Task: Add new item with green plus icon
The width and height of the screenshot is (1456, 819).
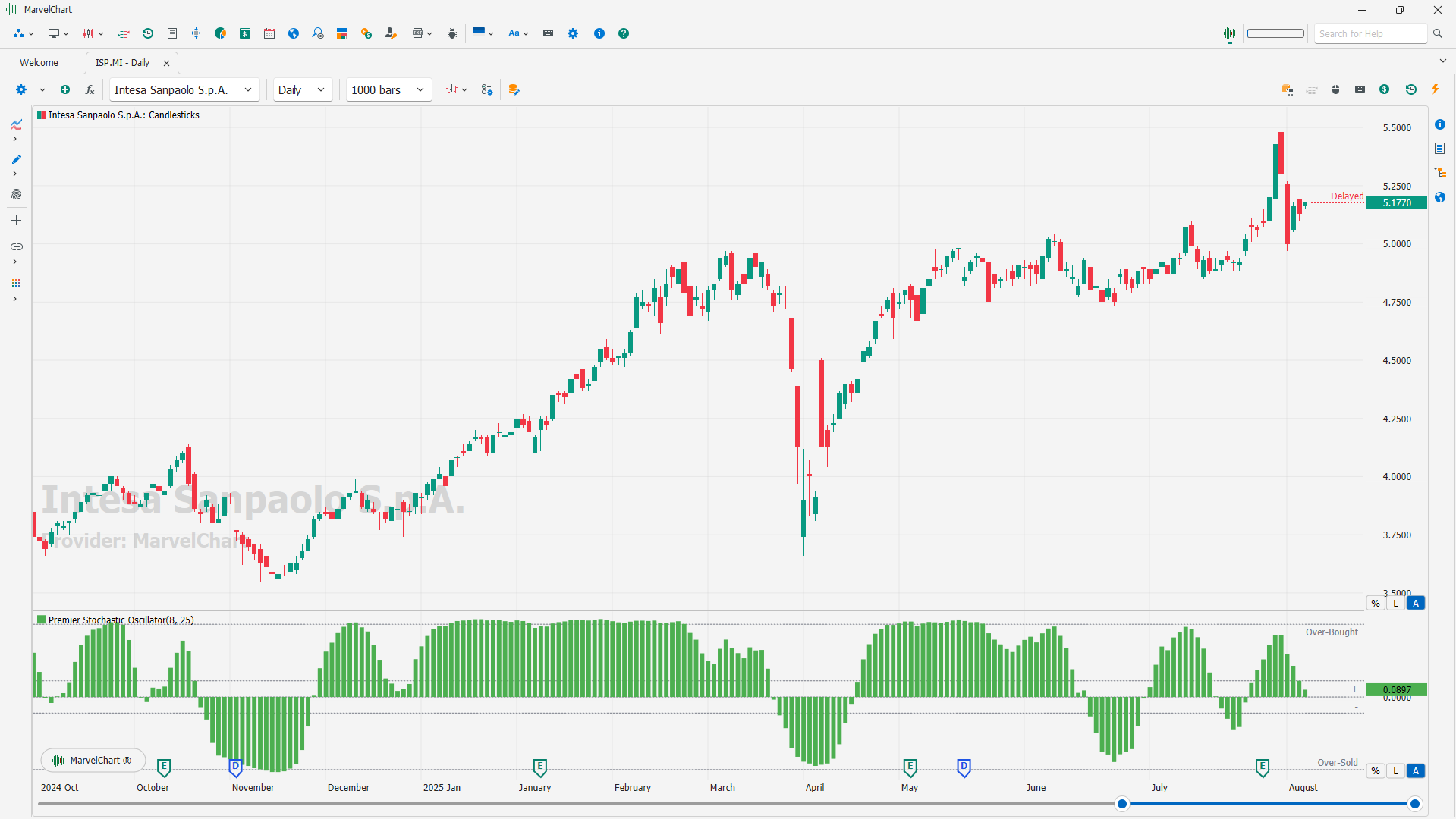Action: [x=65, y=89]
